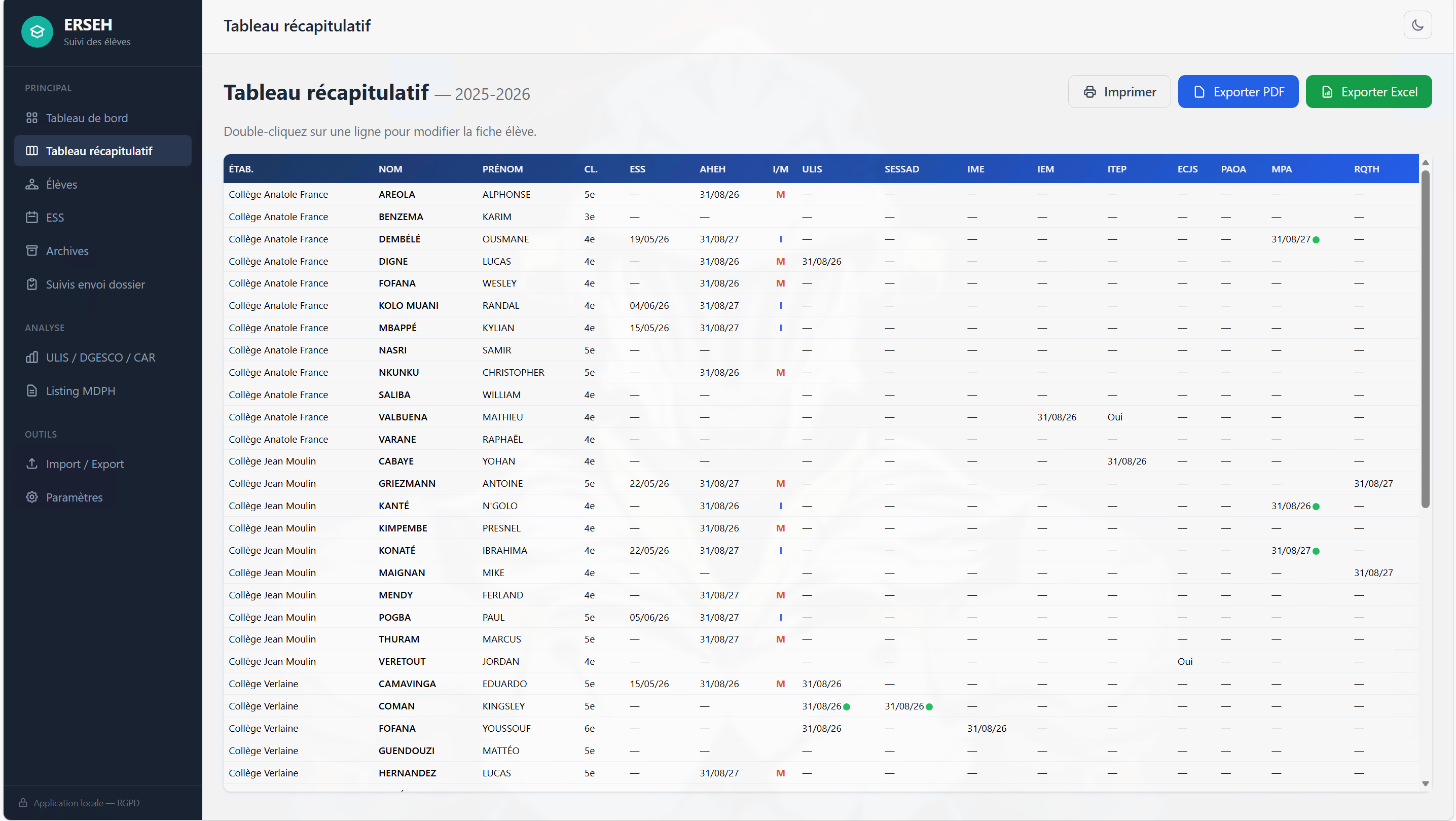Select the GRIEZMANN row name
This screenshot has width=1456, height=821.
coord(407,483)
